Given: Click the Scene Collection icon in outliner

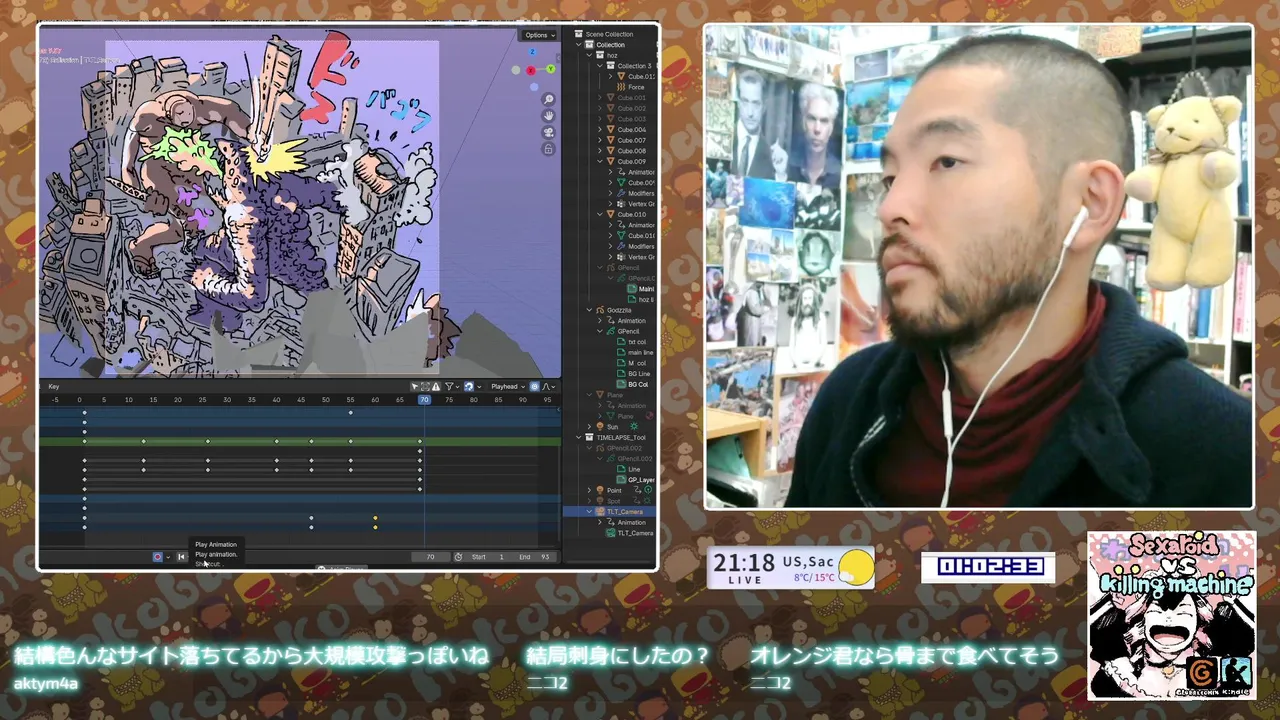Looking at the screenshot, I should (578, 34).
